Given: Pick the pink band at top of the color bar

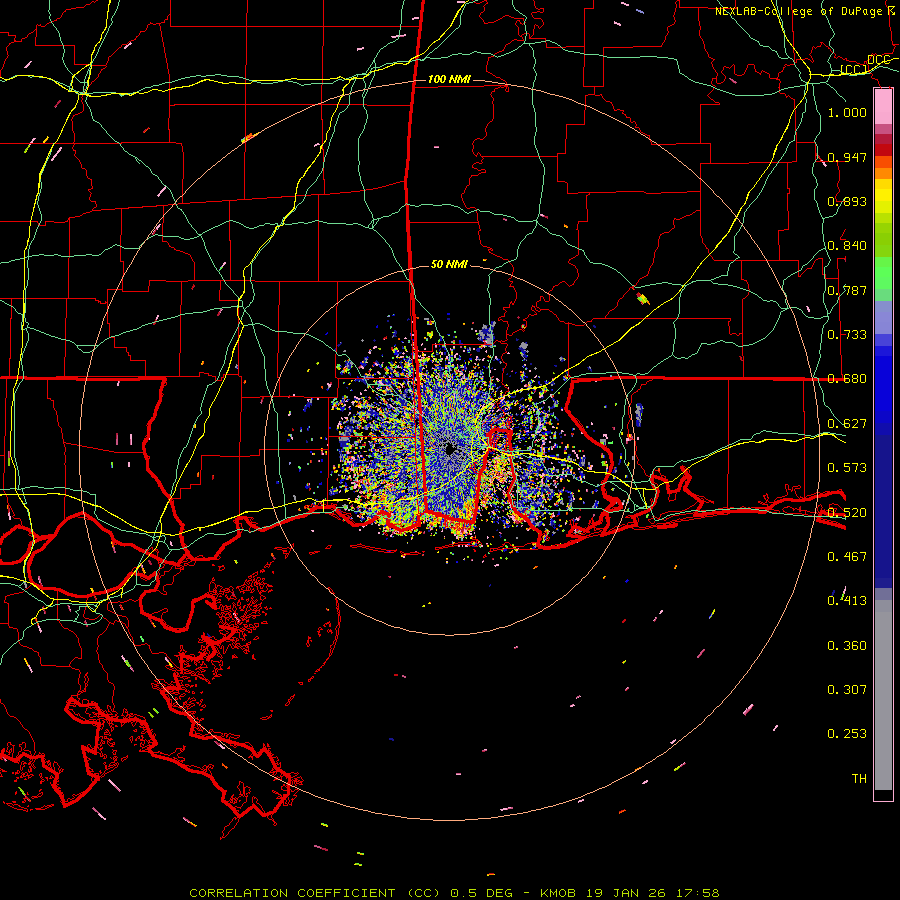Looking at the screenshot, I should pos(883,106).
